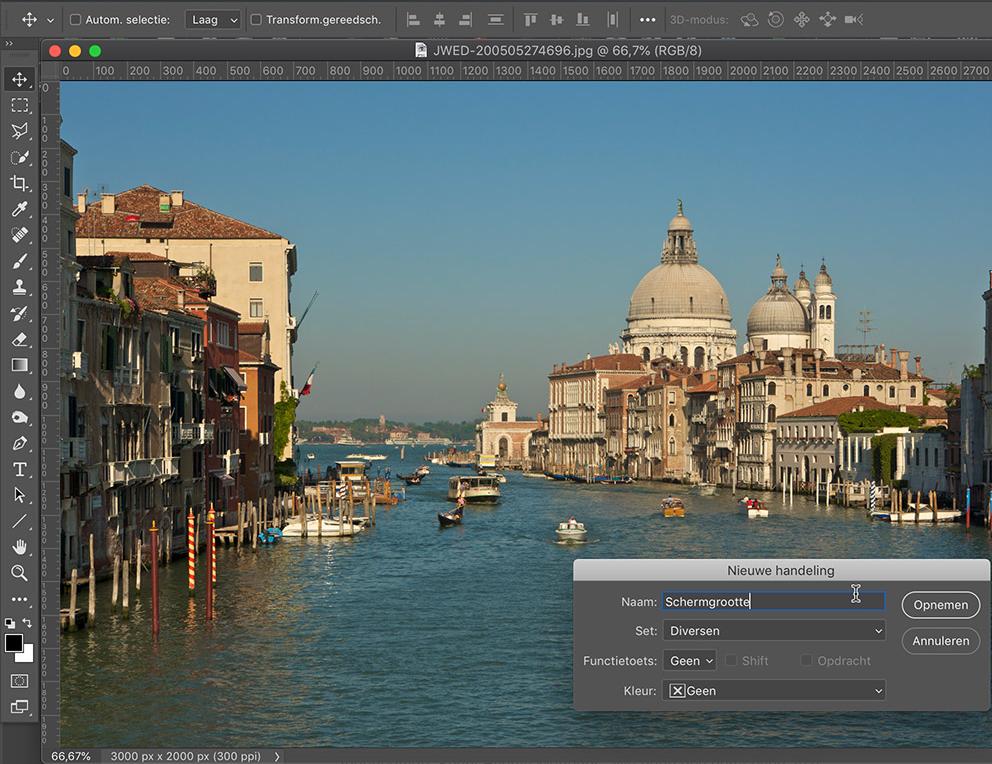992x764 pixels.
Task: Click the Naam text field
Action: click(773, 601)
